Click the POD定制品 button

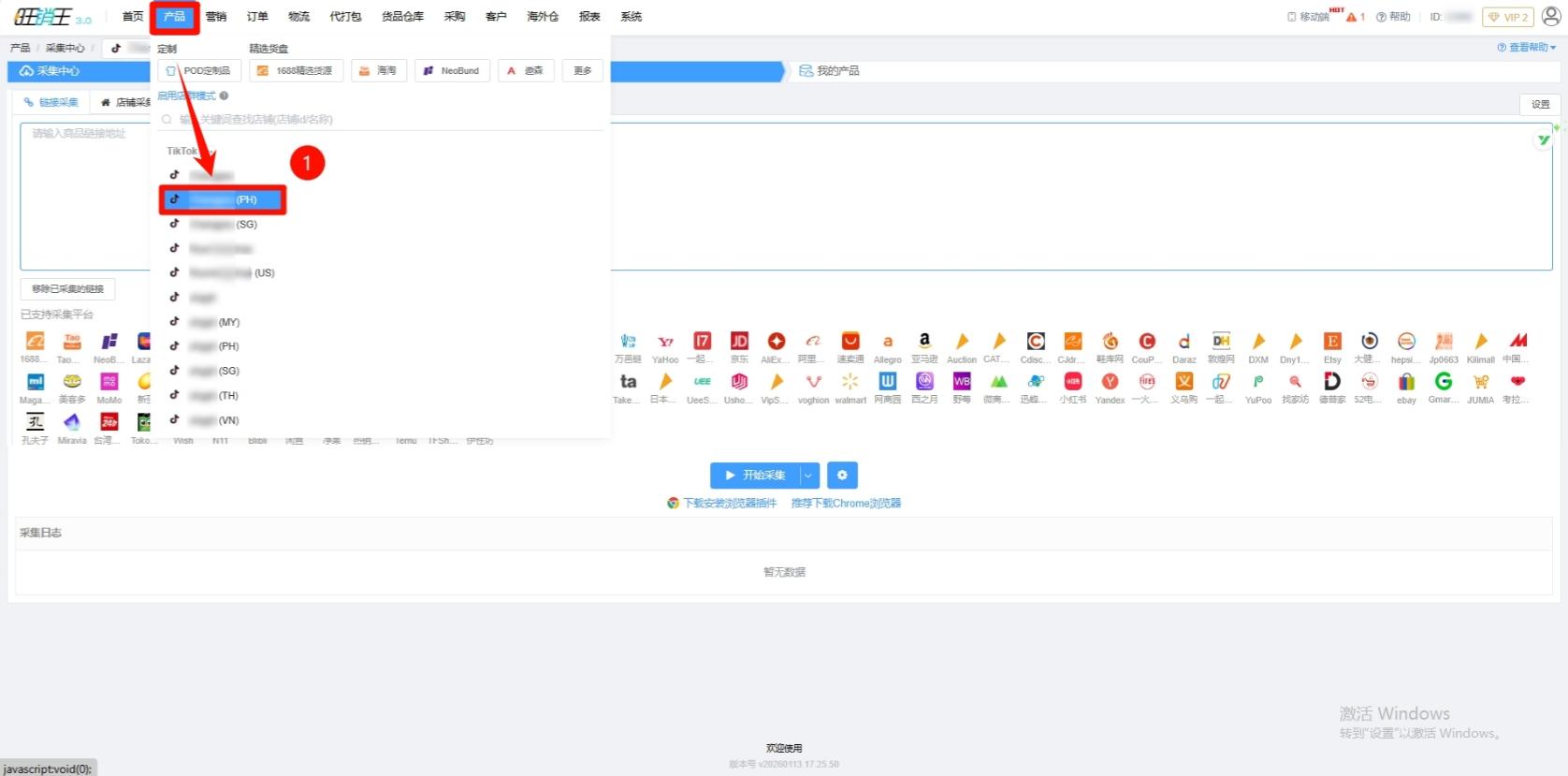click(199, 71)
